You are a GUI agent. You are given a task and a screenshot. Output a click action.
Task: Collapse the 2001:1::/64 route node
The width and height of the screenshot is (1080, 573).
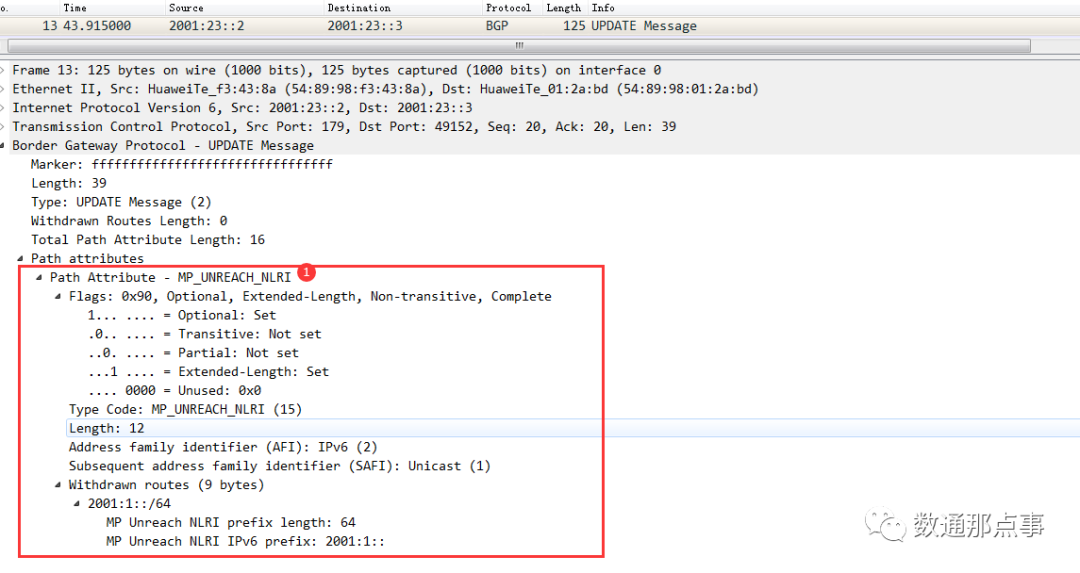pyautogui.click(x=77, y=503)
